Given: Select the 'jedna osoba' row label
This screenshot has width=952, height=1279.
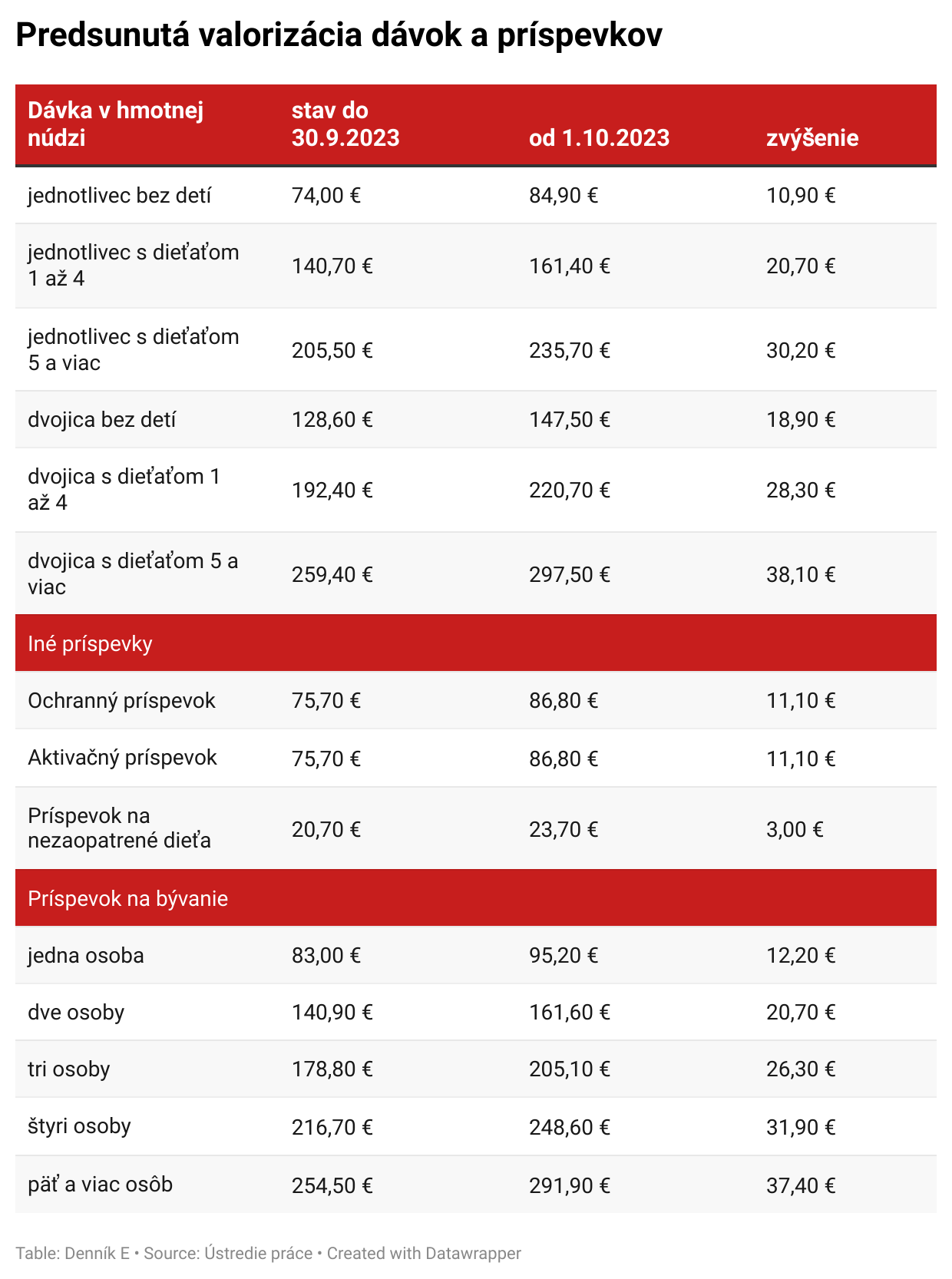Looking at the screenshot, I should click(x=86, y=956).
